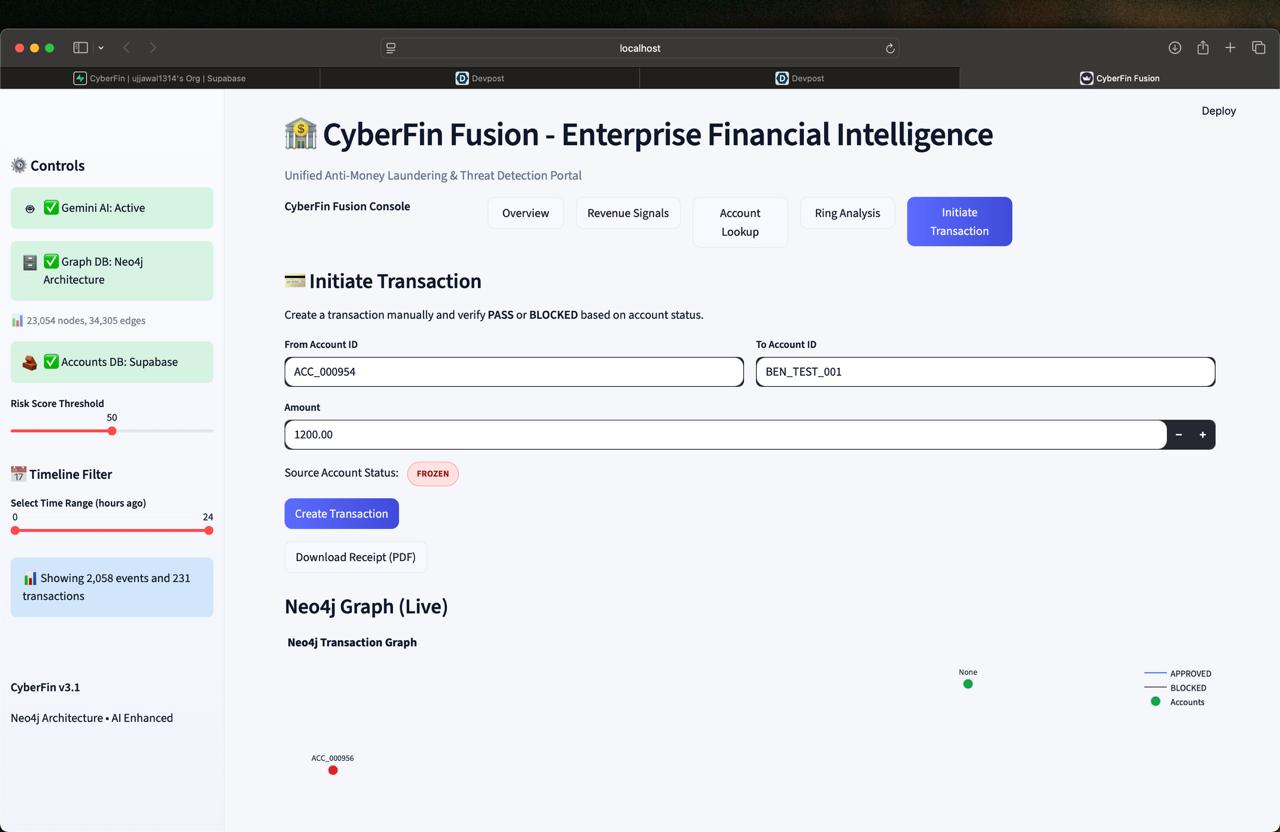Click the gear icon beside Controls
Image resolution: width=1280 pixels, height=832 pixels.
click(18, 166)
